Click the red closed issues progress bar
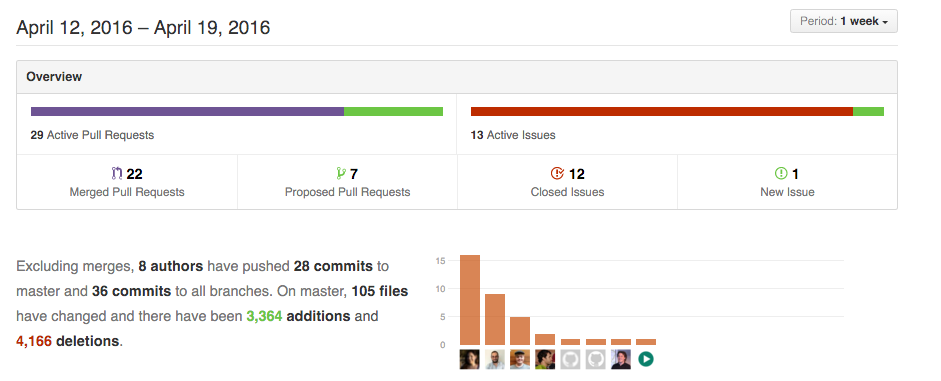Image resolution: width=941 pixels, height=381 pixels. pyautogui.click(x=662, y=112)
